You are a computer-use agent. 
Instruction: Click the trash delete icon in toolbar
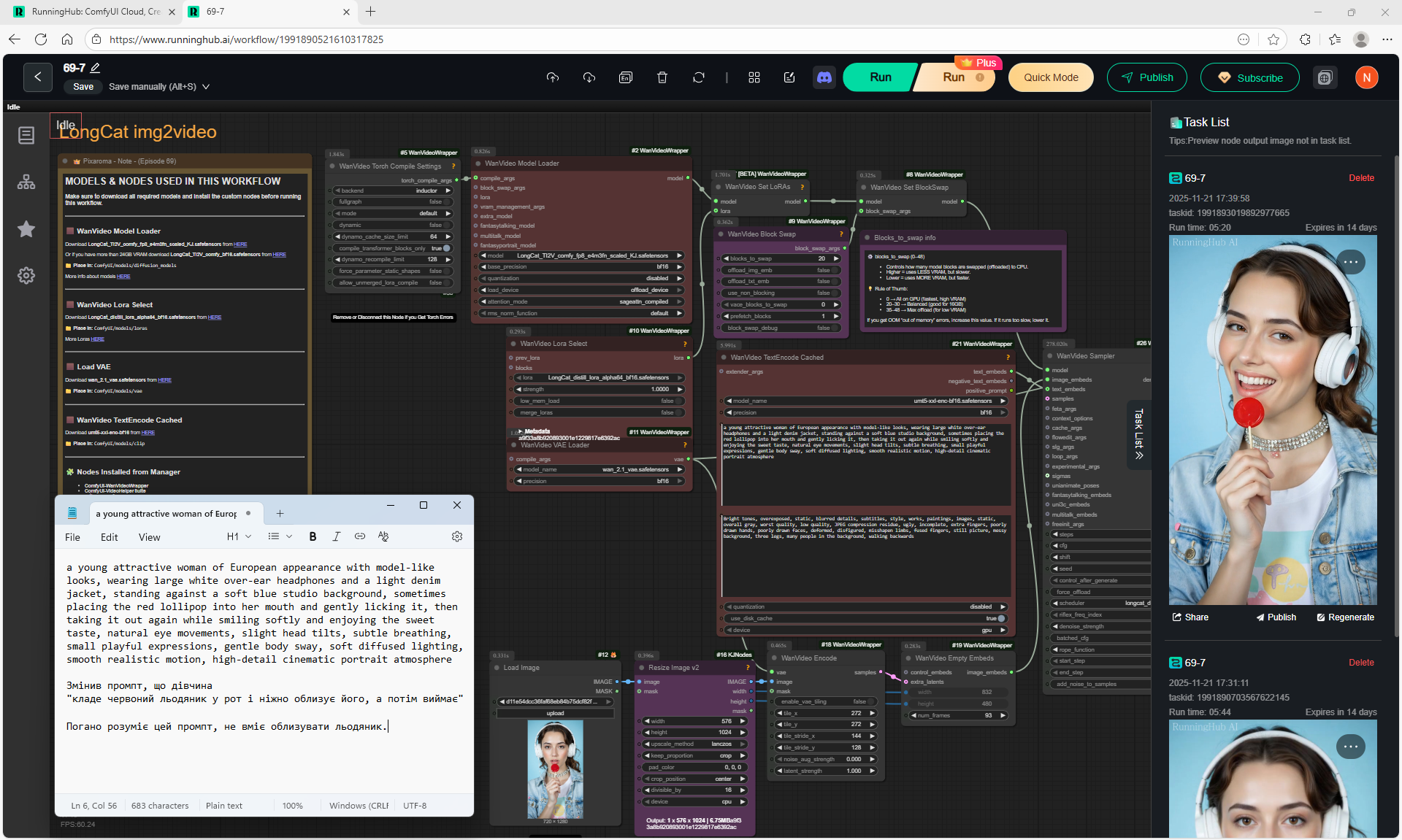[662, 77]
